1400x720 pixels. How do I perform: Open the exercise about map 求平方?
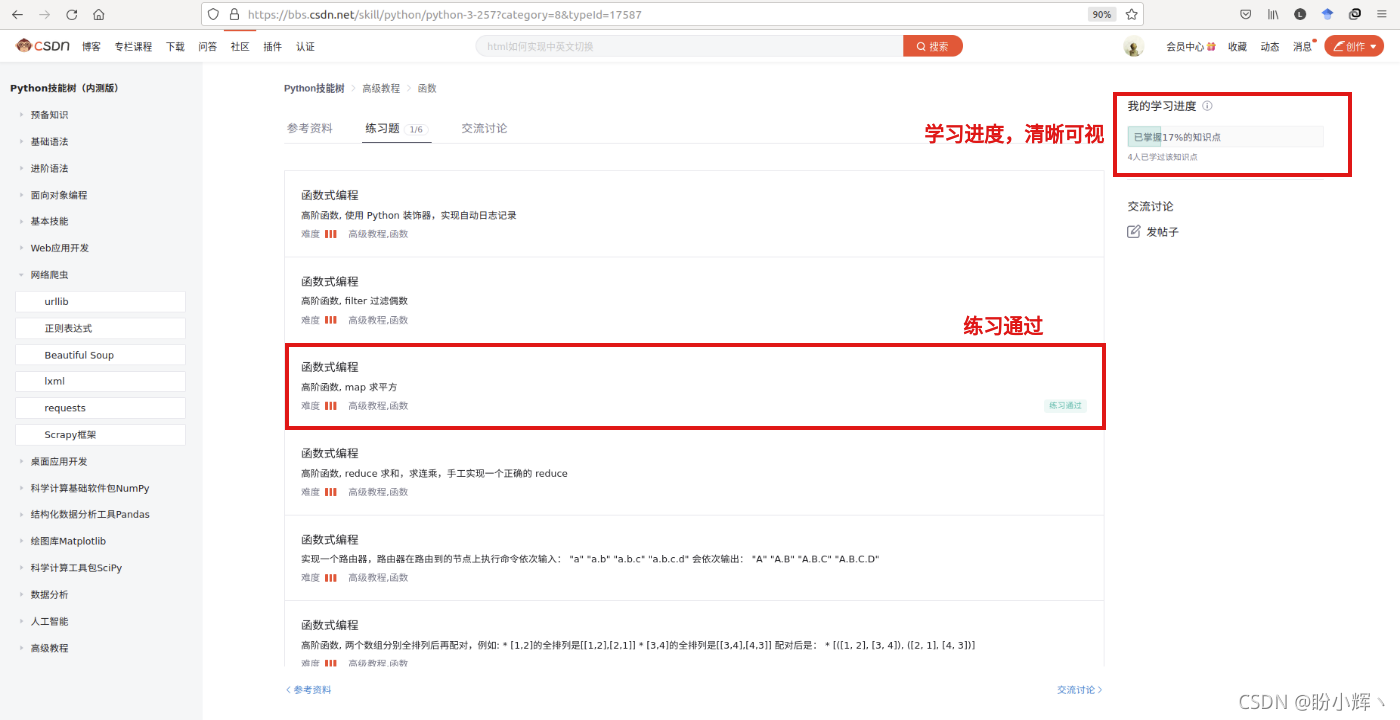click(695, 387)
